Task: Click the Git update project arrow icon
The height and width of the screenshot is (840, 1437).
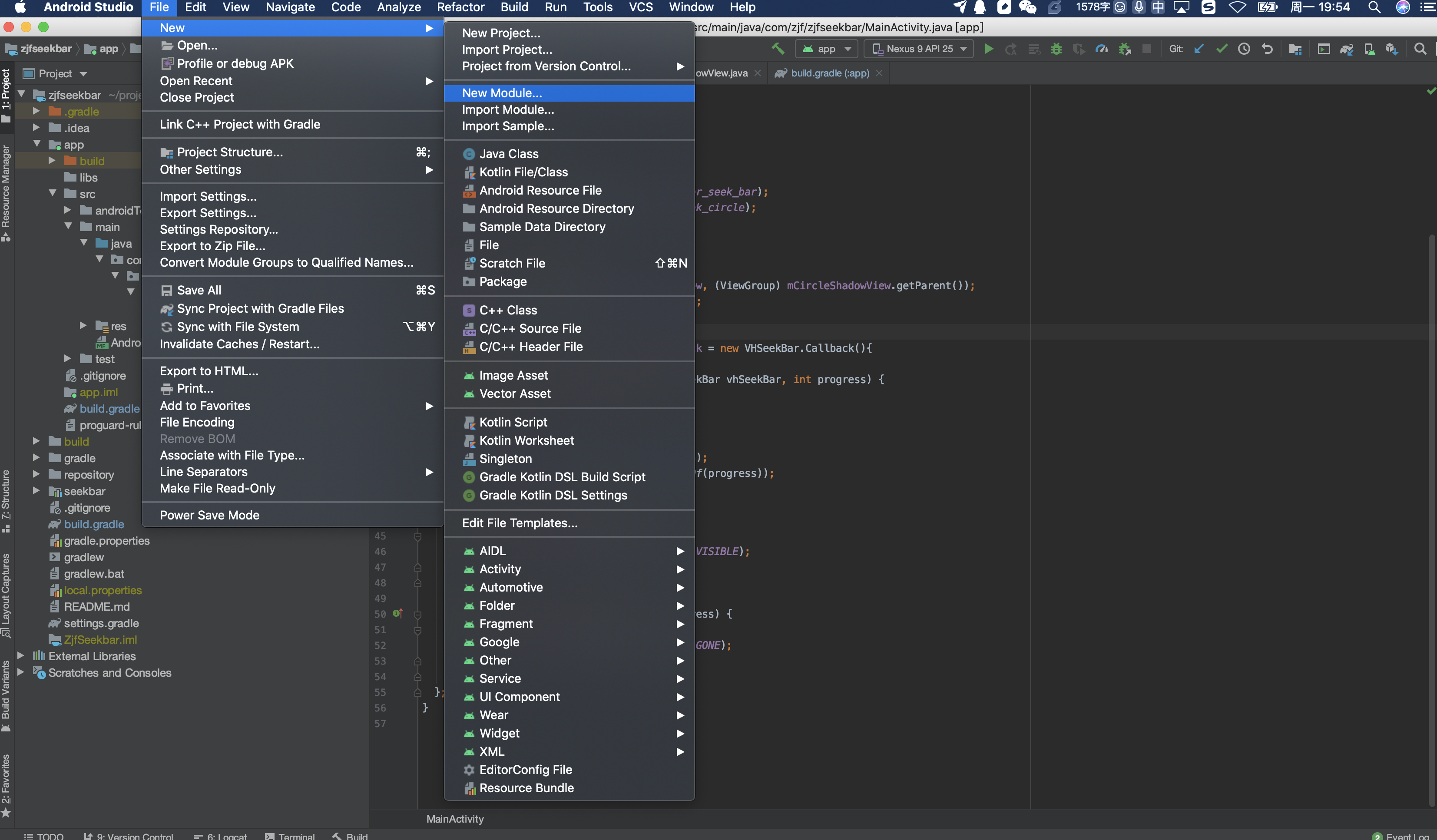Action: pos(1199,49)
